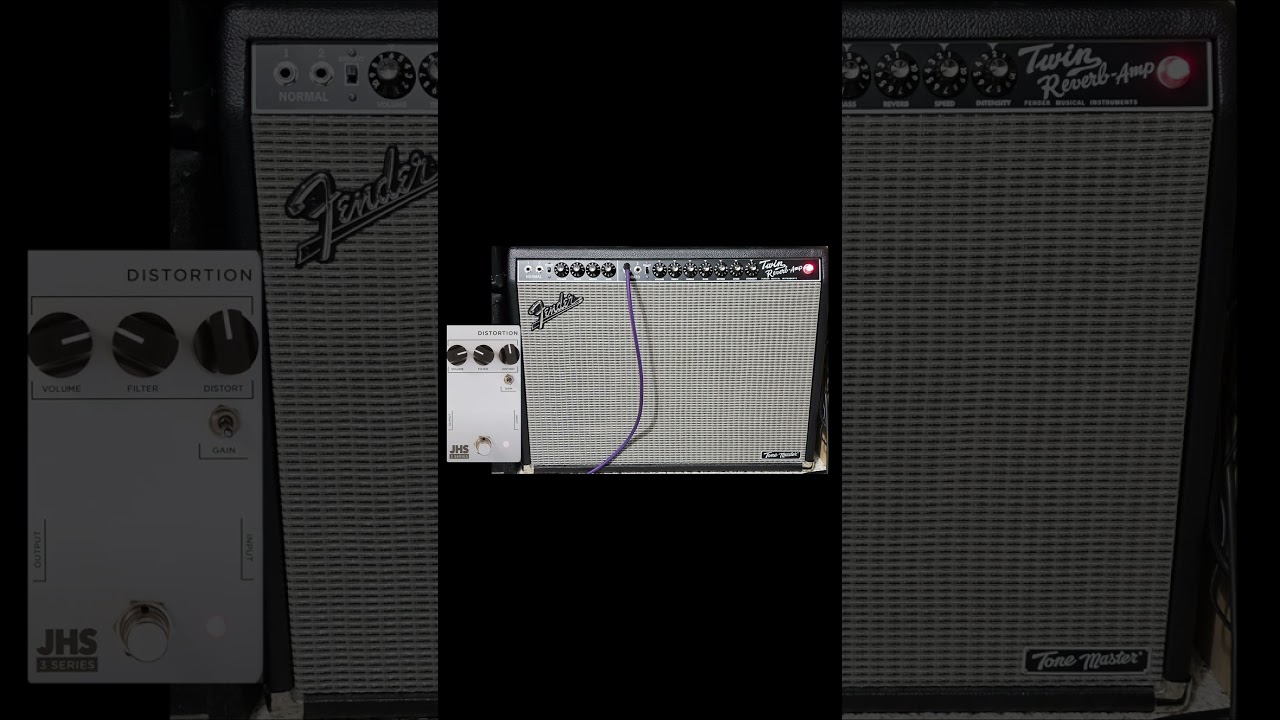Click the DISTORTION title on the large dimmed pedal
The height and width of the screenshot is (720, 1280).
point(190,275)
